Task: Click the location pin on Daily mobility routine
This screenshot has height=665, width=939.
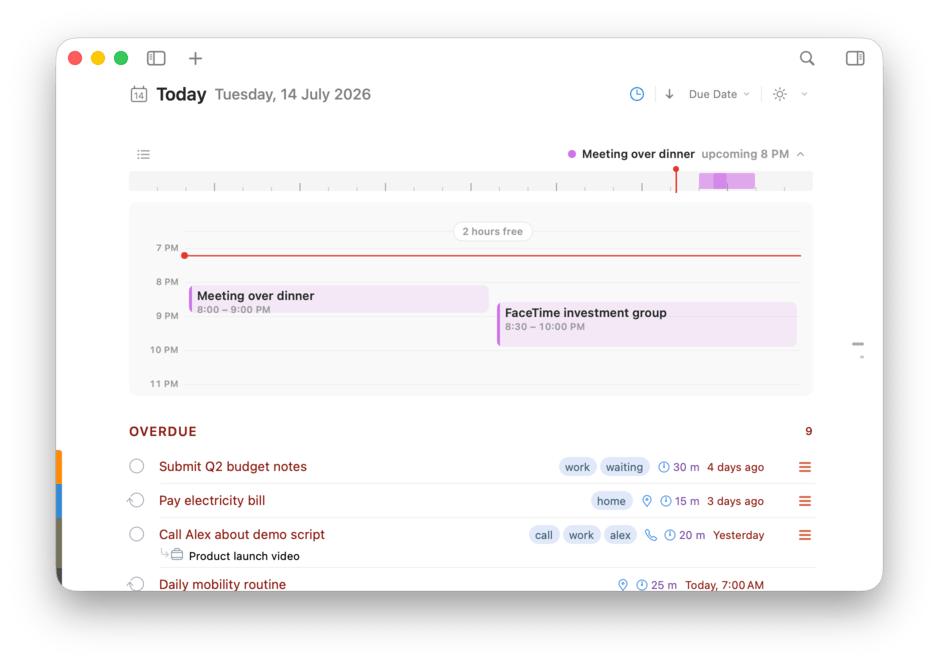Action: click(x=623, y=585)
